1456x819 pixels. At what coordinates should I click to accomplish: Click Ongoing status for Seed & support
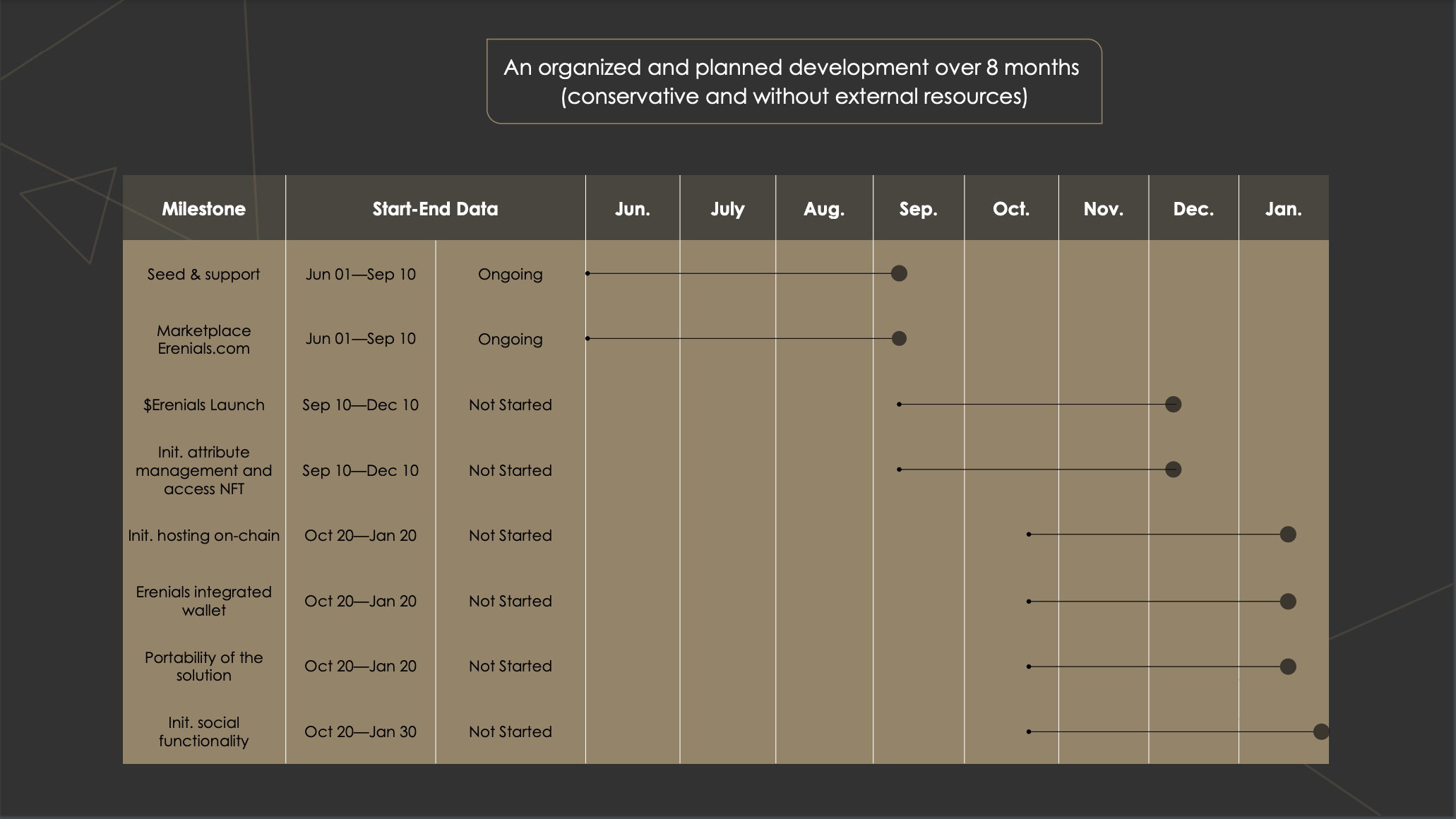pyautogui.click(x=510, y=274)
